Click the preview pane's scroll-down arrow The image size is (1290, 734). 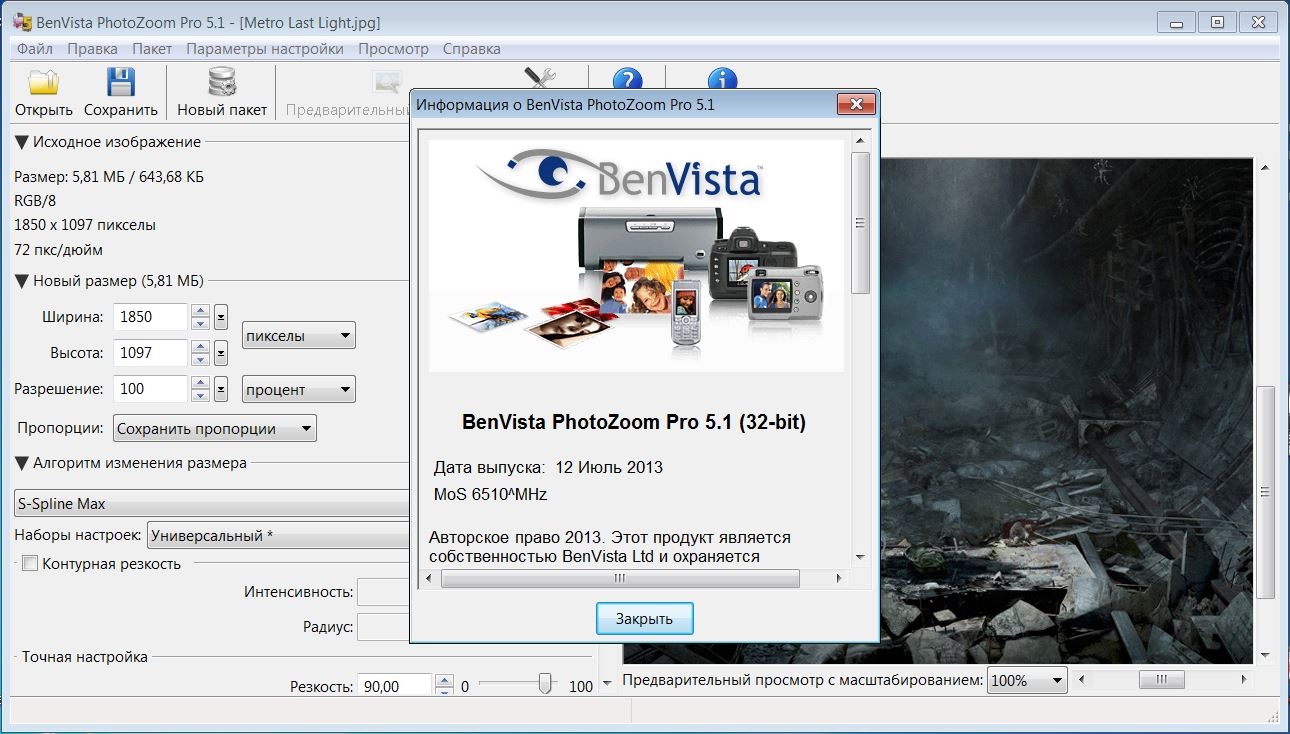click(x=1265, y=655)
